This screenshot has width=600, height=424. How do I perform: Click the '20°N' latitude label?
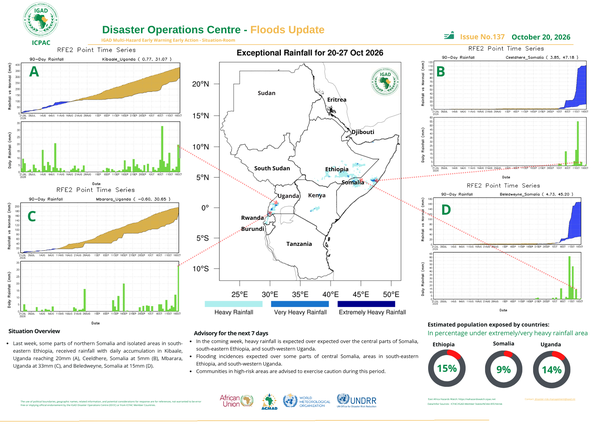click(x=201, y=84)
